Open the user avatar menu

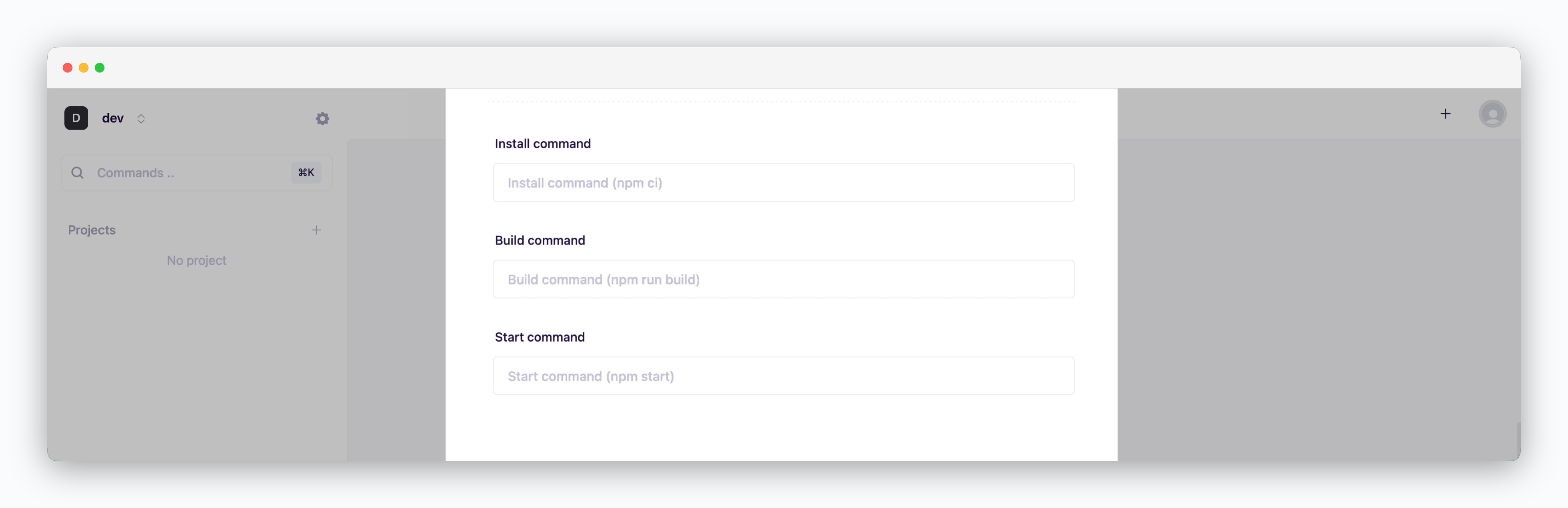coord(1492,114)
